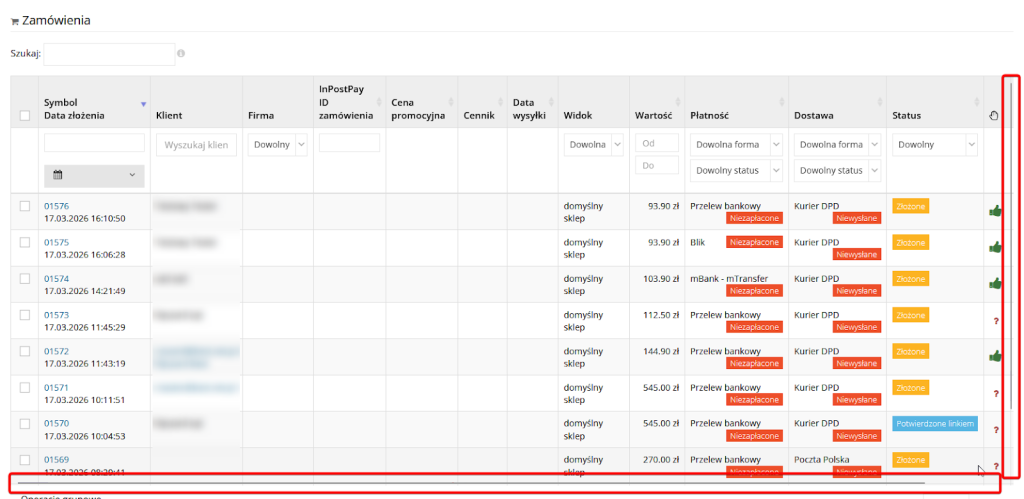
Task: Open order 01575 link
Action: [56, 242]
